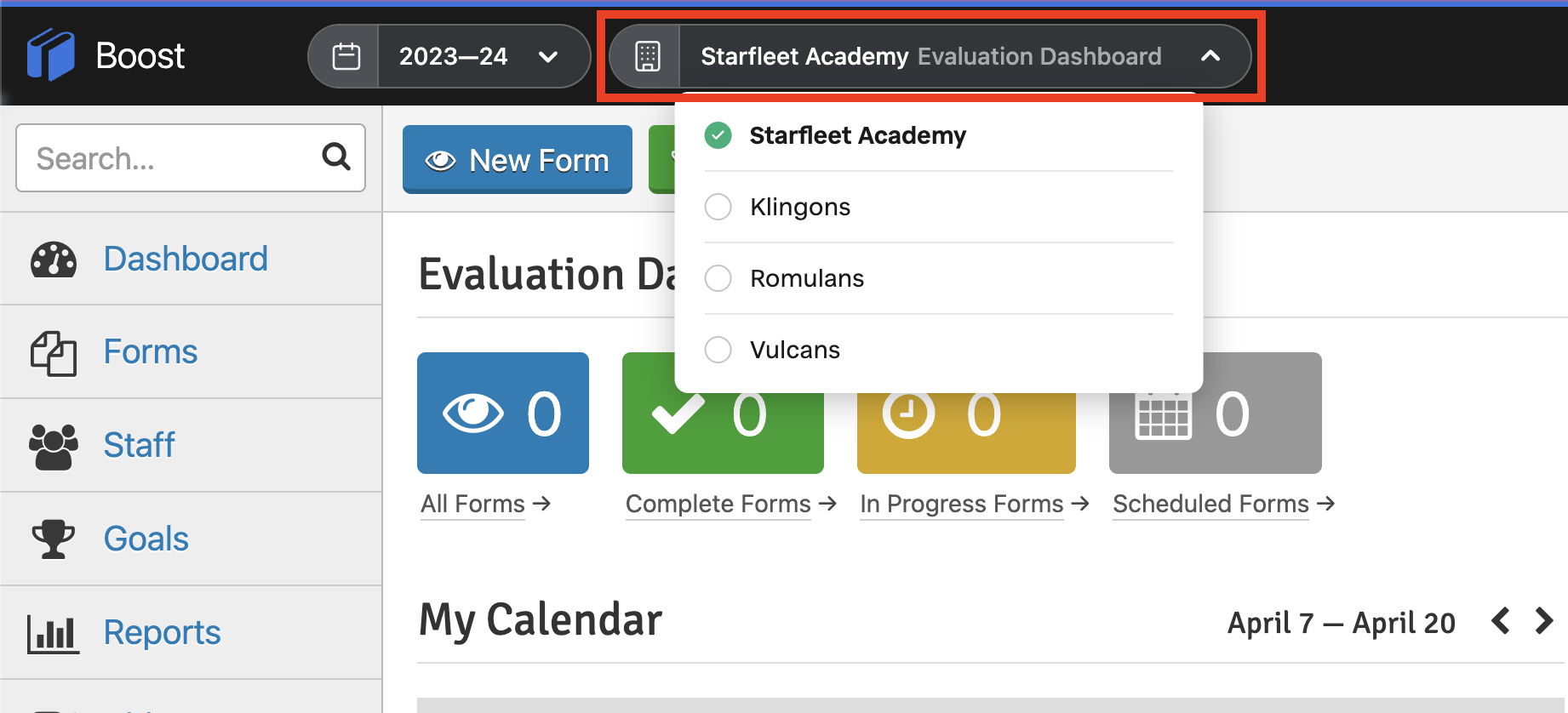The width and height of the screenshot is (1568, 713).
Task: Click the Reports bar chart icon
Action: (54, 634)
